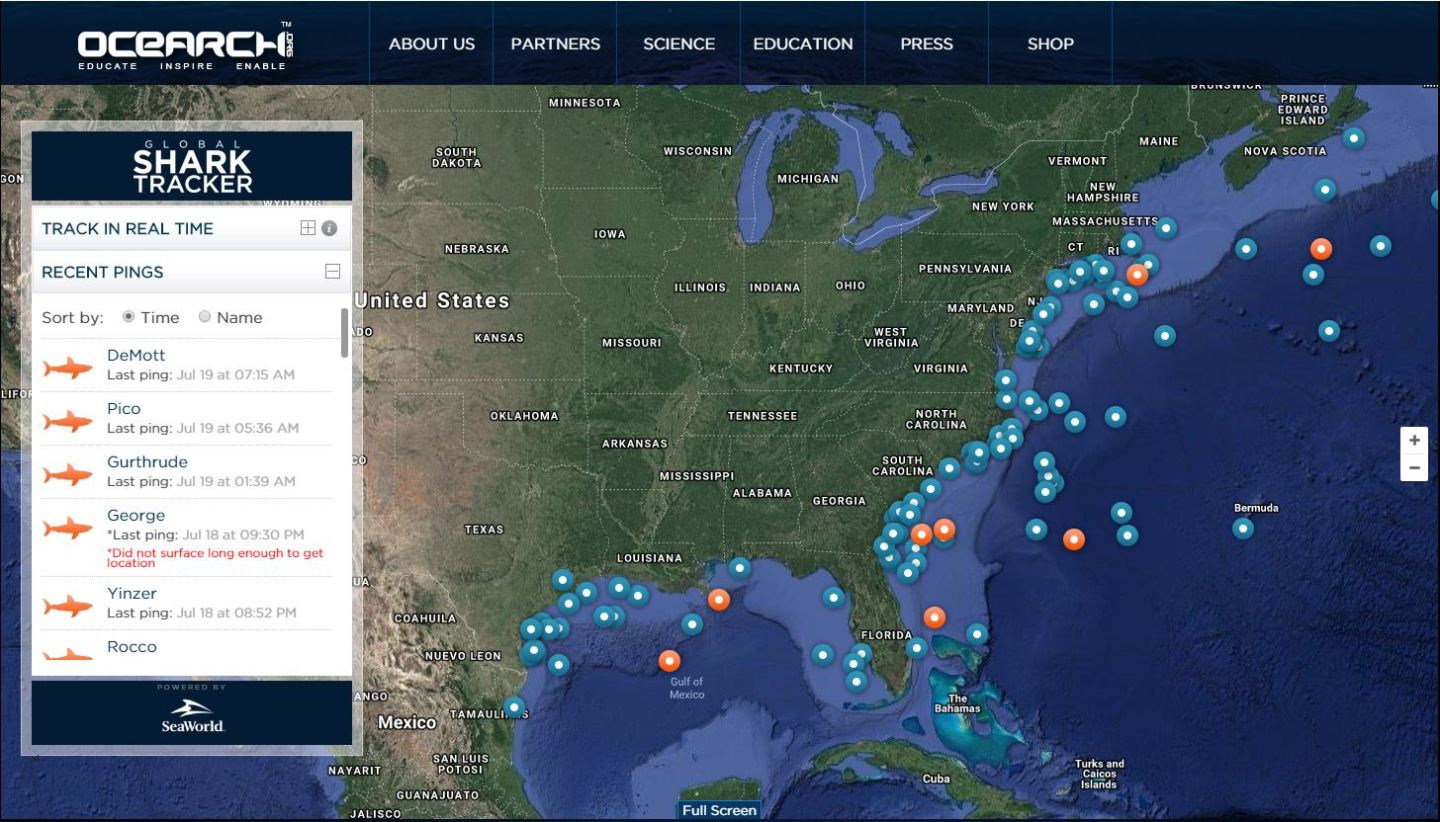Zoom in the map with the plus button
The width and height of the screenshot is (1440, 822).
point(1414,441)
